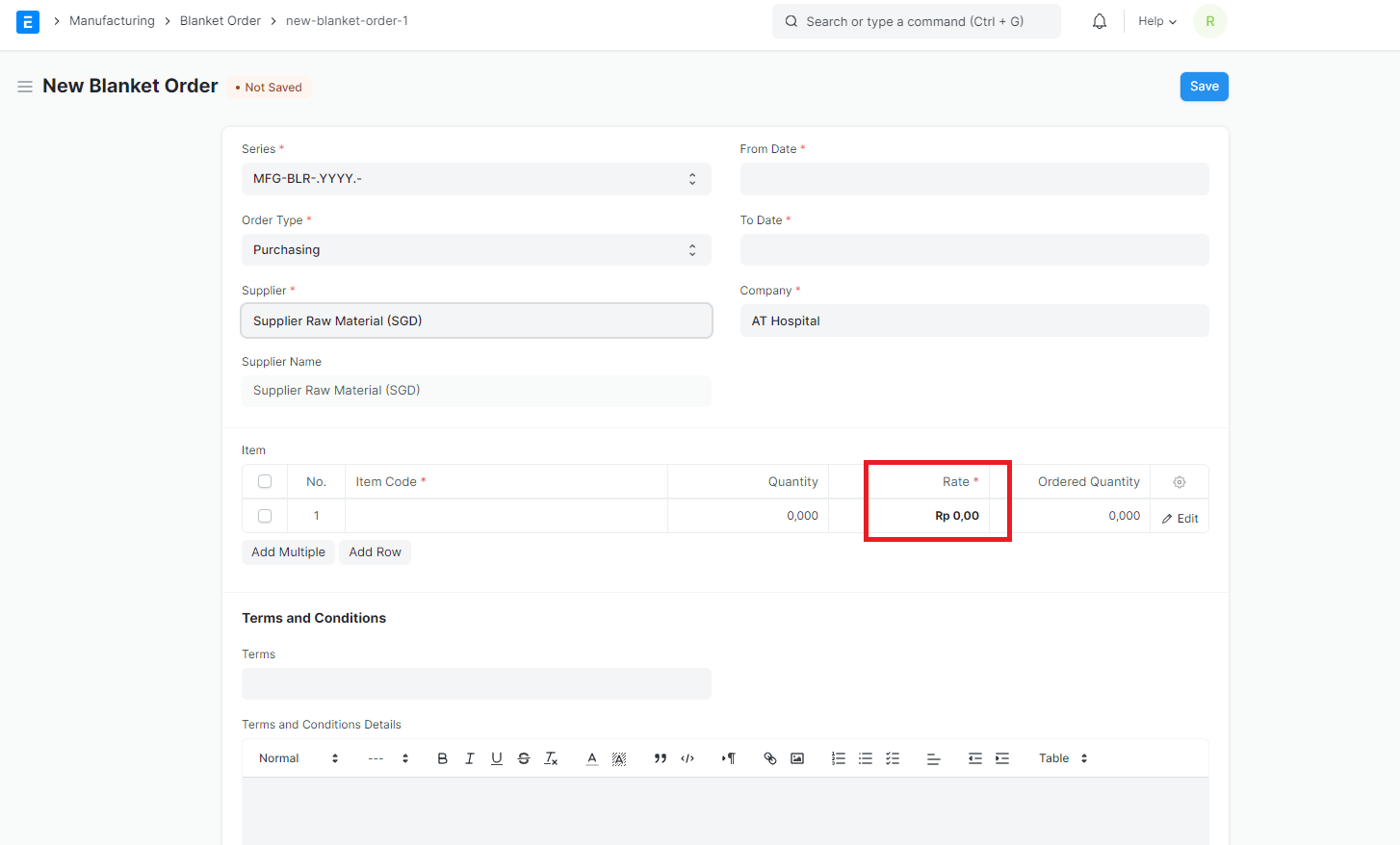Open the Normal heading style dropdown
The width and height of the screenshot is (1400, 845).
[x=298, y=758]
